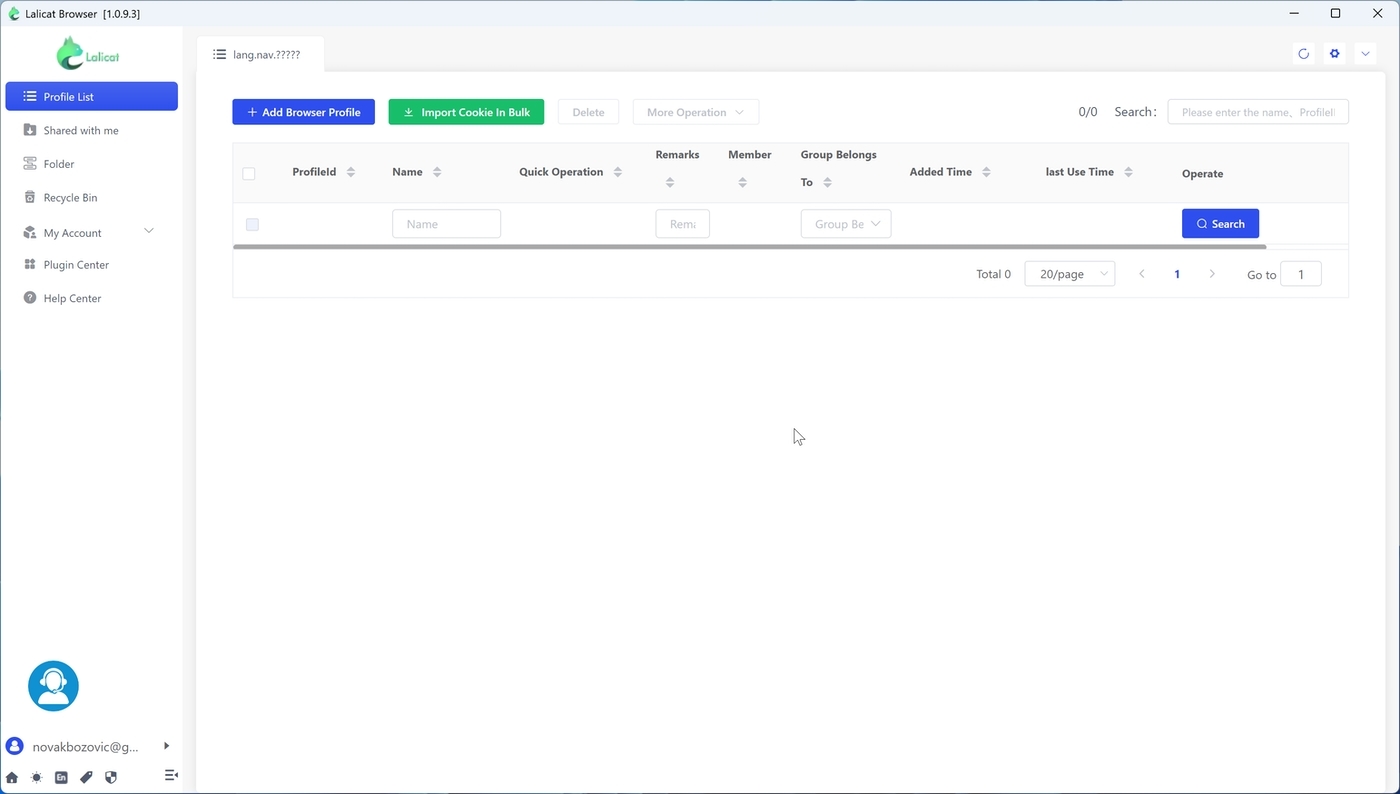Click the Lalicat logo
This screenshot has width=1400, height=794.
tap(88, 54)
